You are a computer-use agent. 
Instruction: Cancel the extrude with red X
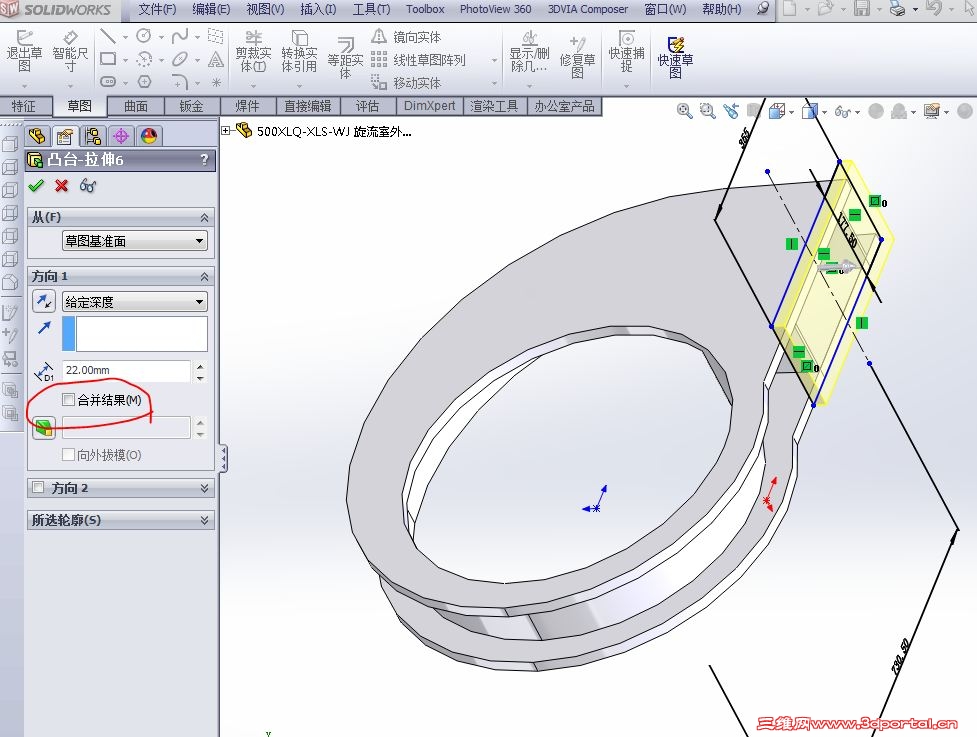pos(61,186)
